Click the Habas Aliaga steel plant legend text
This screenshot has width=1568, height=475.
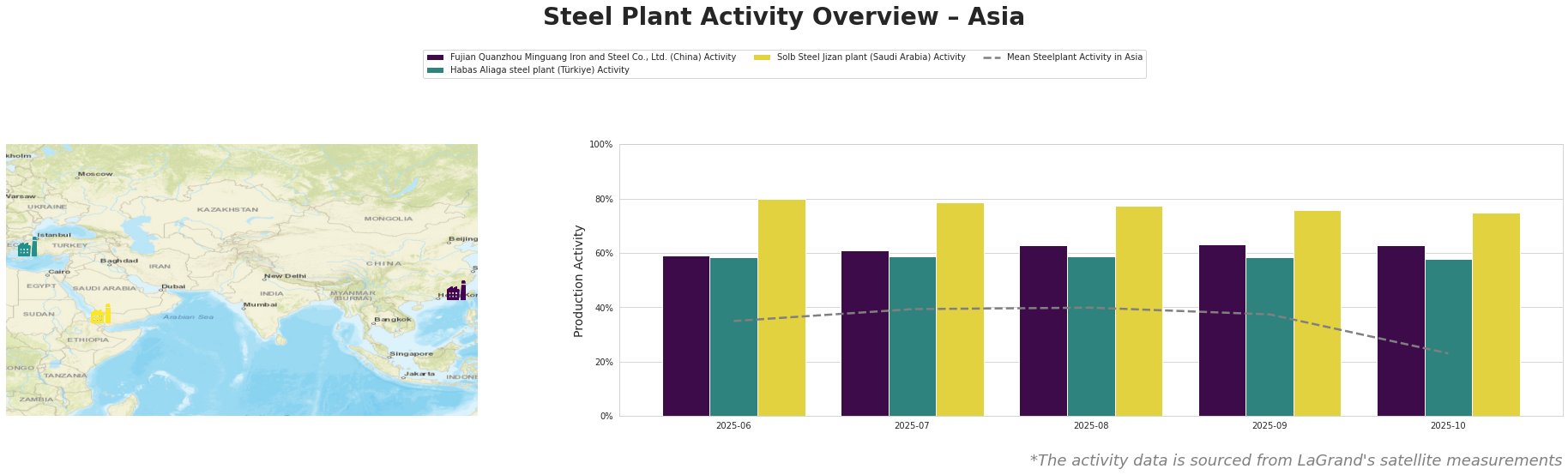tap(540, 70)
